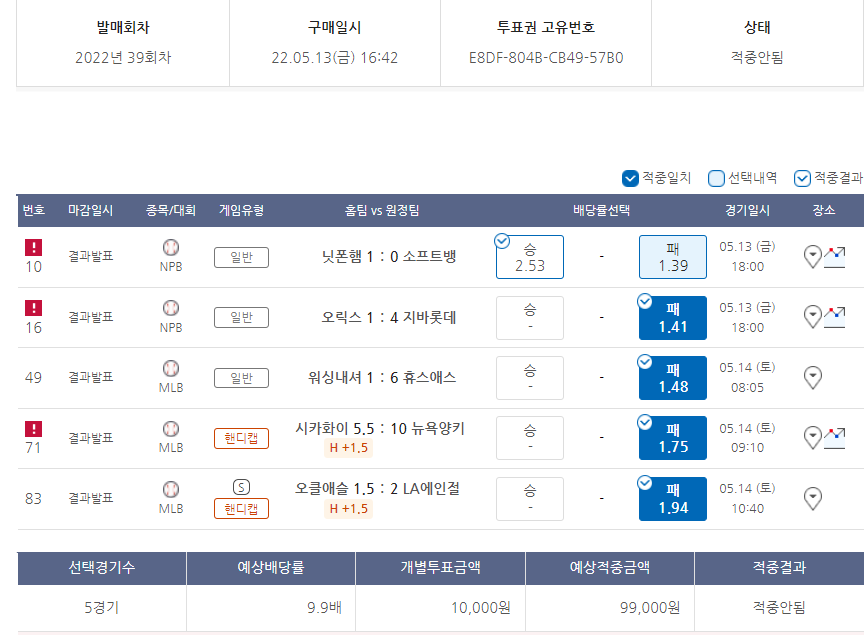Click the 종목/대회 column header
865x635 pixels.
[x=171, y=210]
